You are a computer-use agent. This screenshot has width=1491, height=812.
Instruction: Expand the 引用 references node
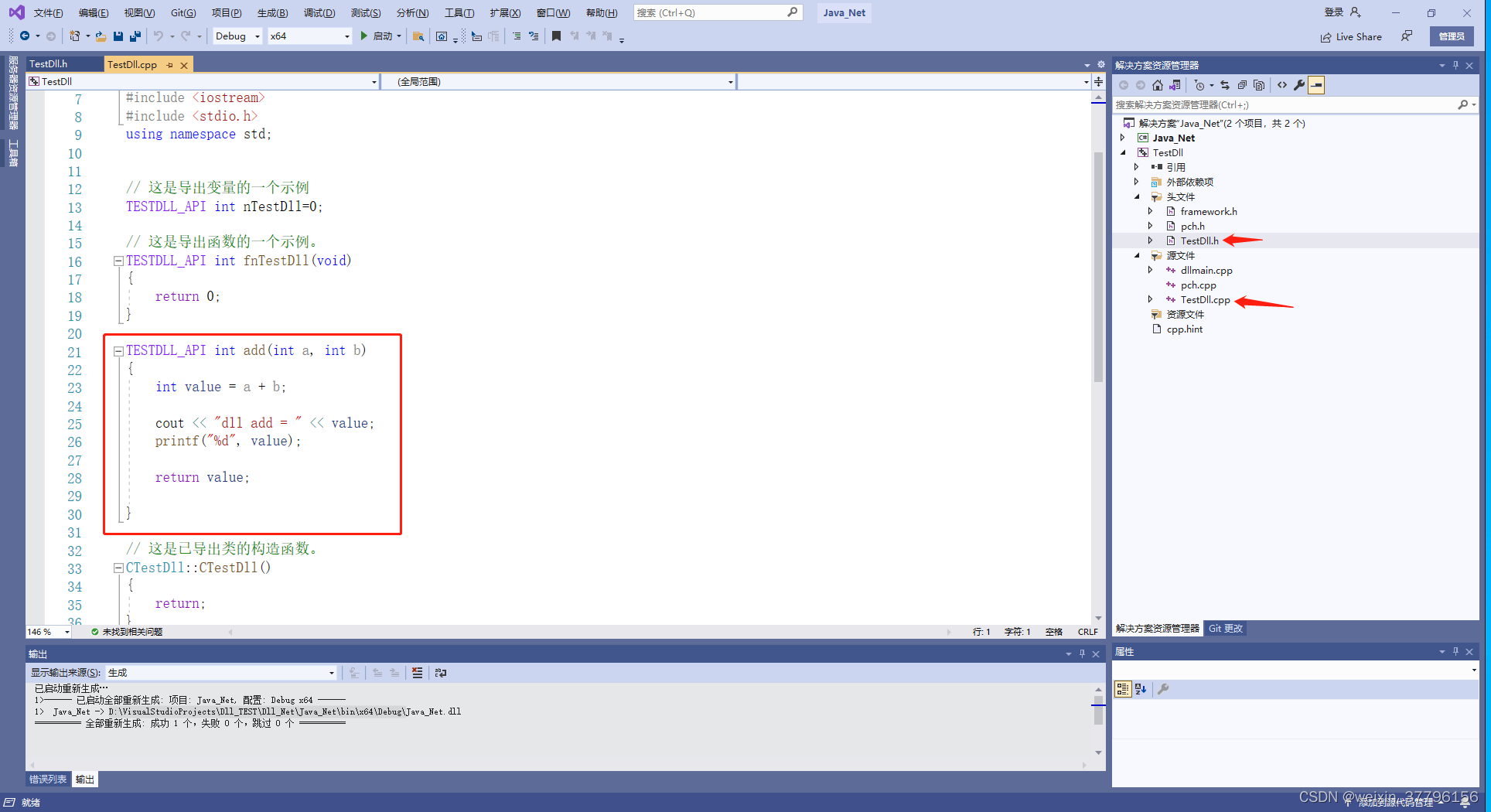pyautogui.click(x=1137, y=167)
